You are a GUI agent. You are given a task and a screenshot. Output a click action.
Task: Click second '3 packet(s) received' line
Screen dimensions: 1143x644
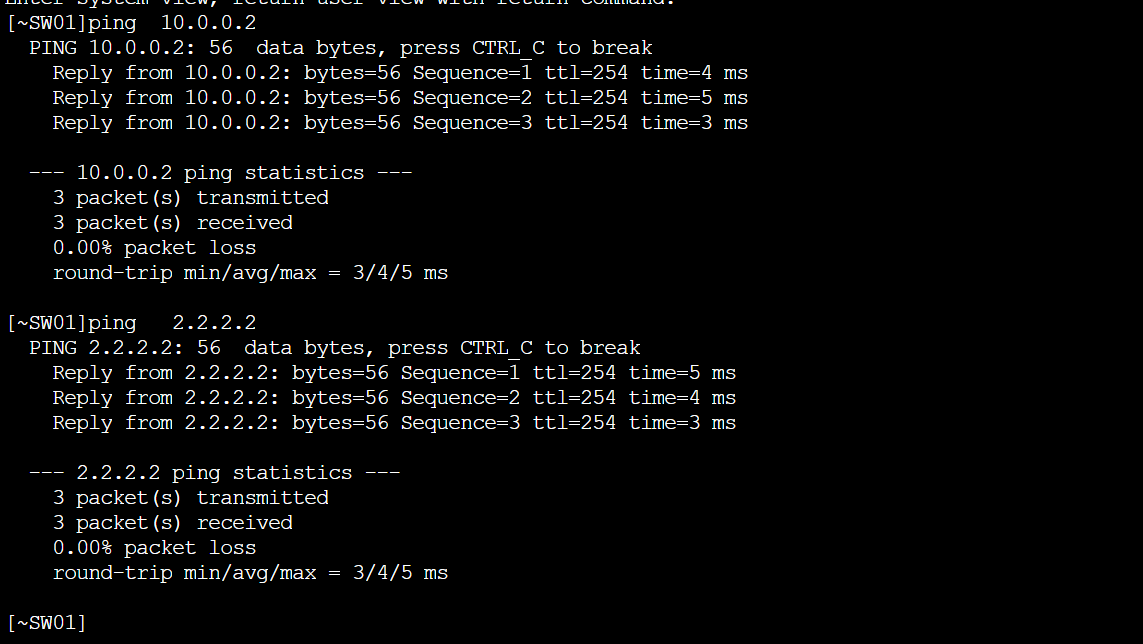(173, 523)
